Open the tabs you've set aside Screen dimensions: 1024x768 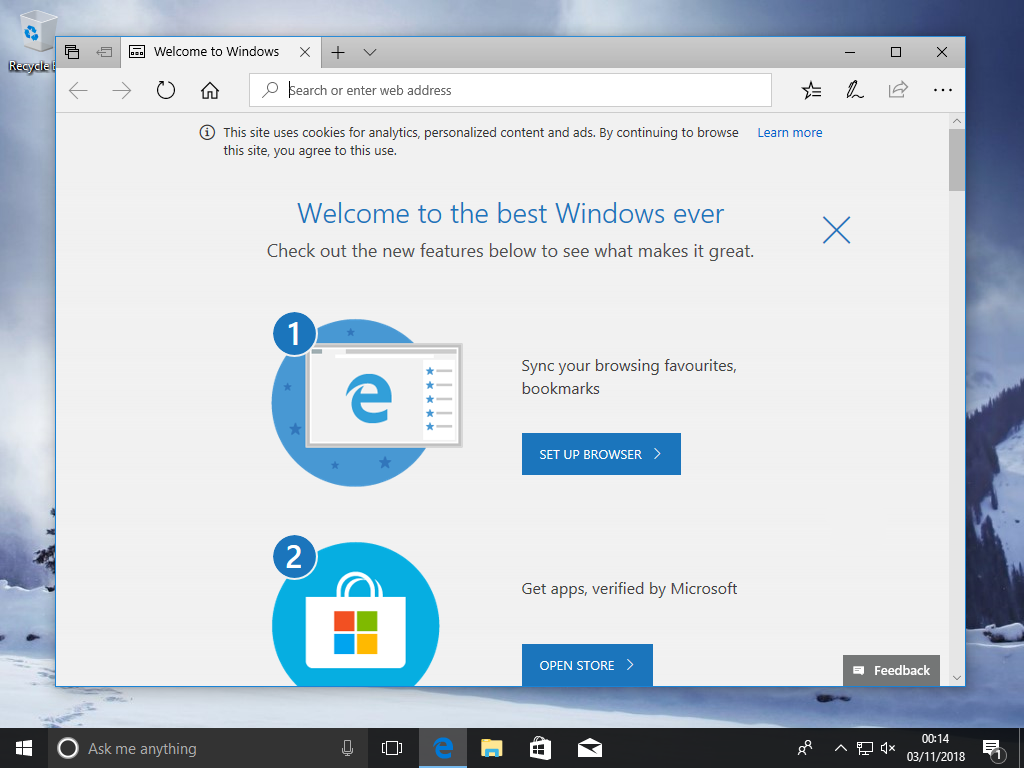(x=72, y=52)
